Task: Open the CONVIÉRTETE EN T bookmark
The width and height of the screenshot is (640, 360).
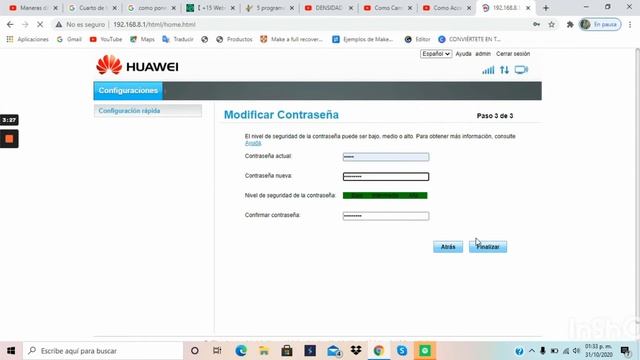Action: [469, 39]
